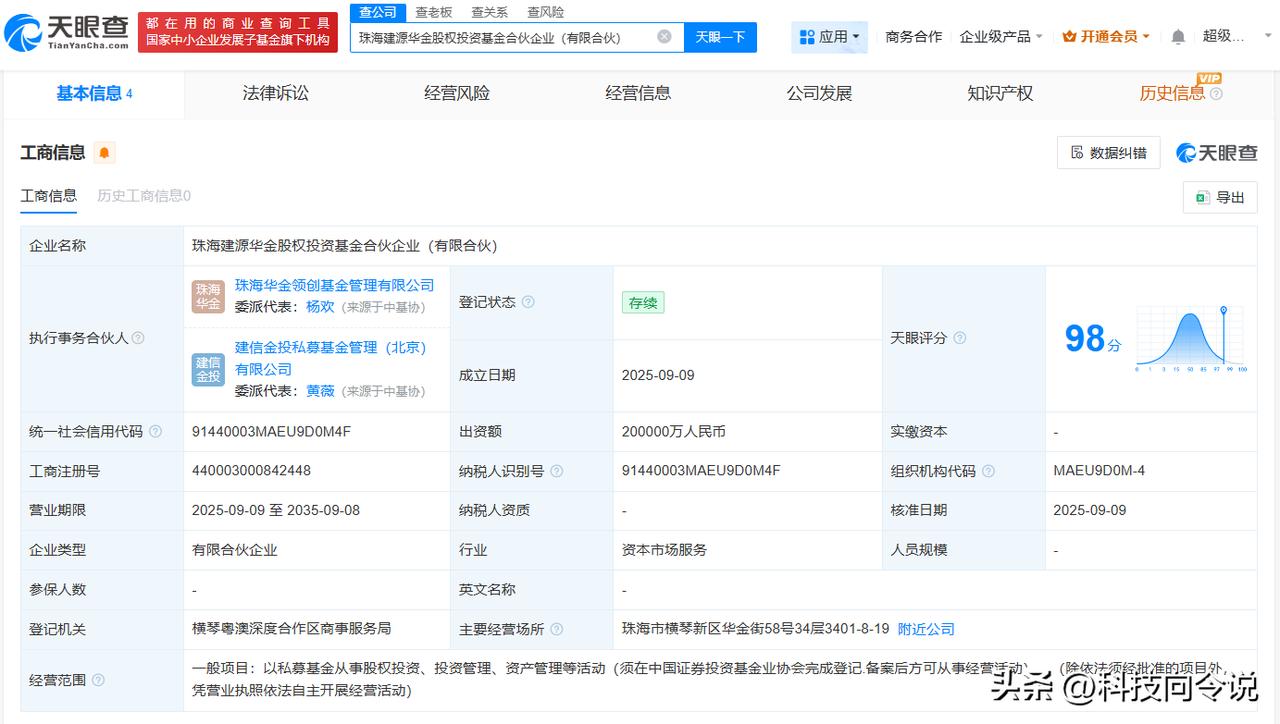This screenshot has height=724, width=1280.
Task: Click 横琴粤澳深度合作区商事服务局 registrar text
Action: [x=291, y=629]
